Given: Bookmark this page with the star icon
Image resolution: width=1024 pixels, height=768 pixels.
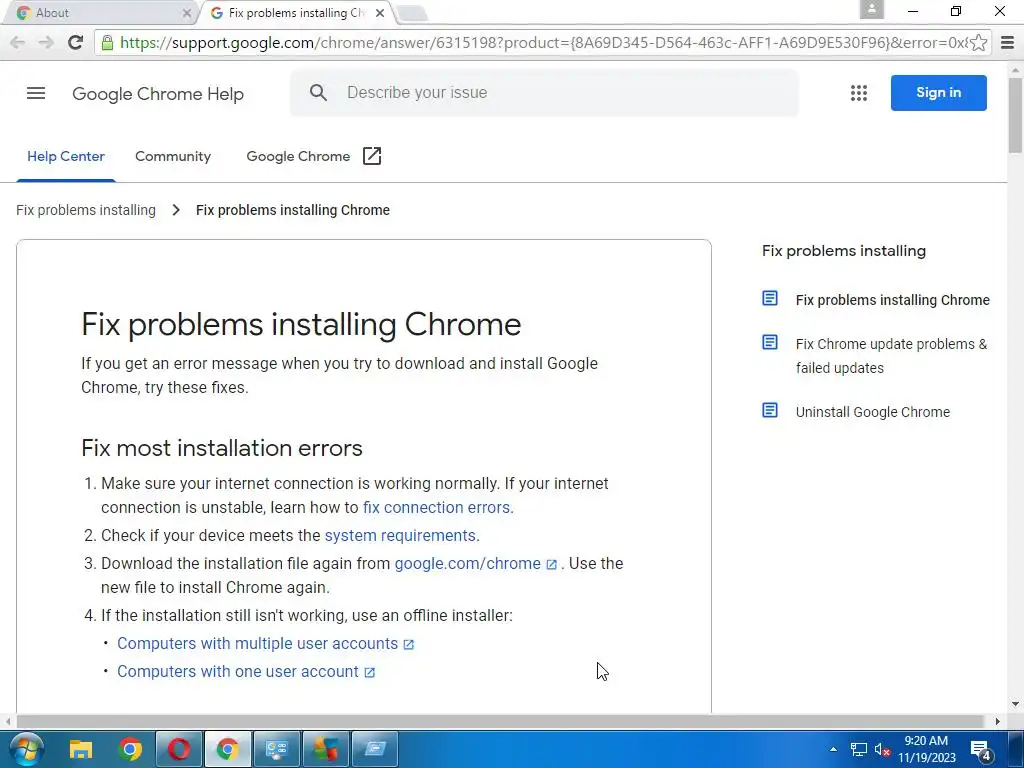Looking at the screenshot, I should [x=978, y=42].
